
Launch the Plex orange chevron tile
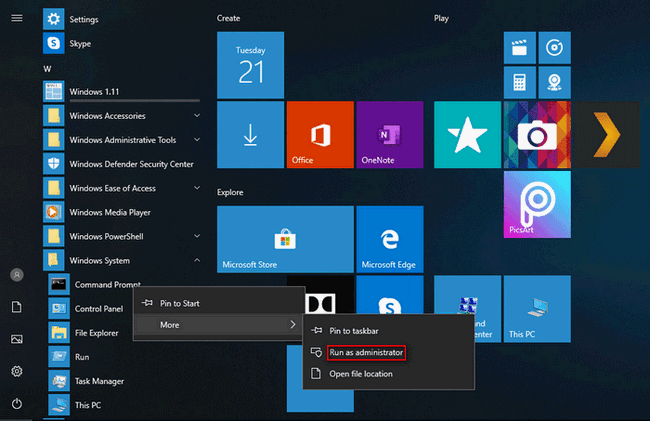pyautogui.click(x=607, y=135)
